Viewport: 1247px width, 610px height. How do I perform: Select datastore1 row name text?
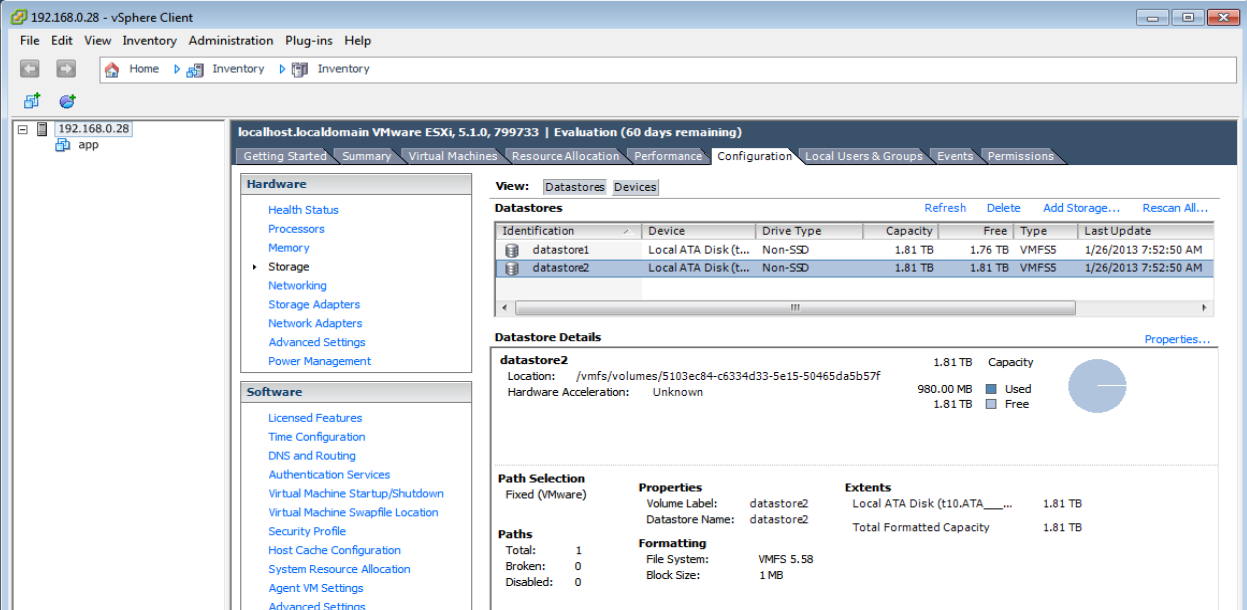[561, 250]
